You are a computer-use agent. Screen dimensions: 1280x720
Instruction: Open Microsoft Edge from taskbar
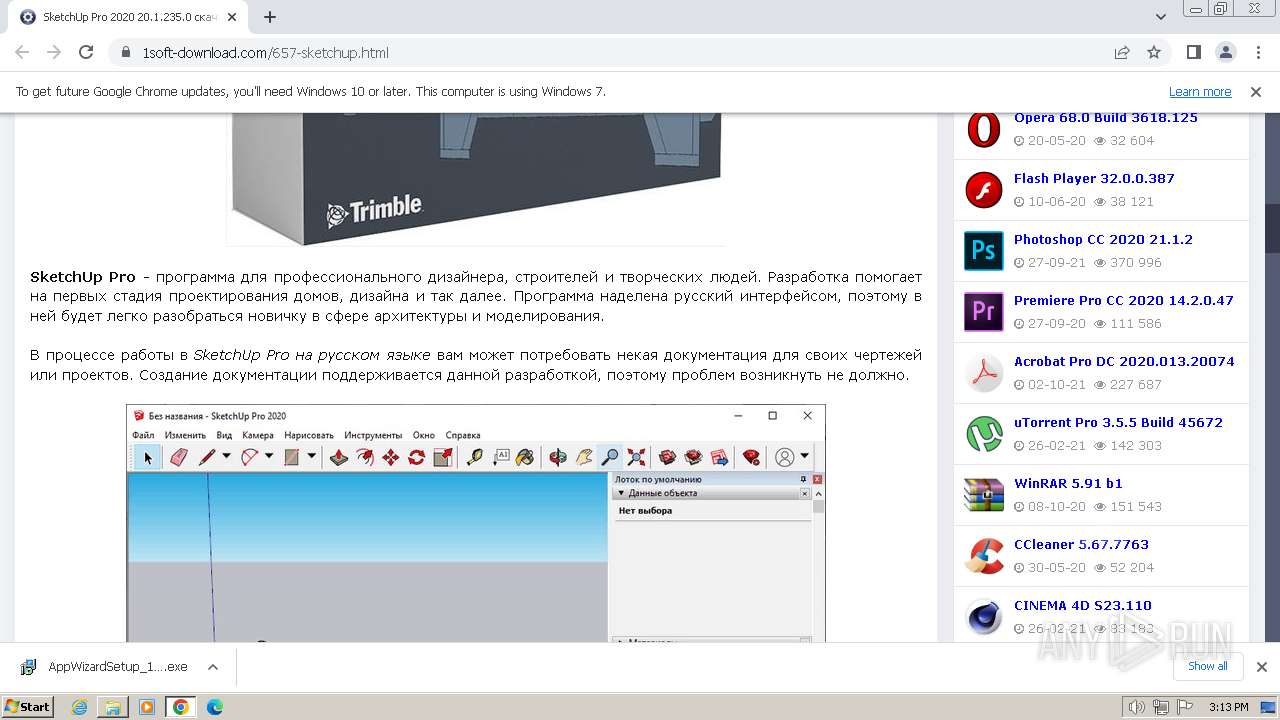(215, 707)
